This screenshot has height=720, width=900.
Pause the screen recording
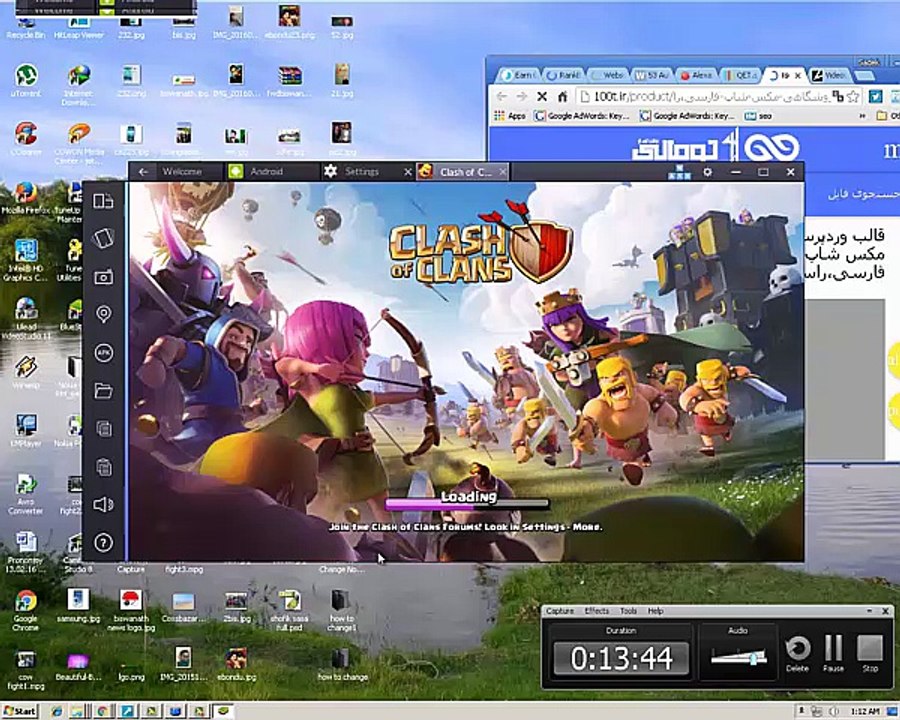(833, 653)
